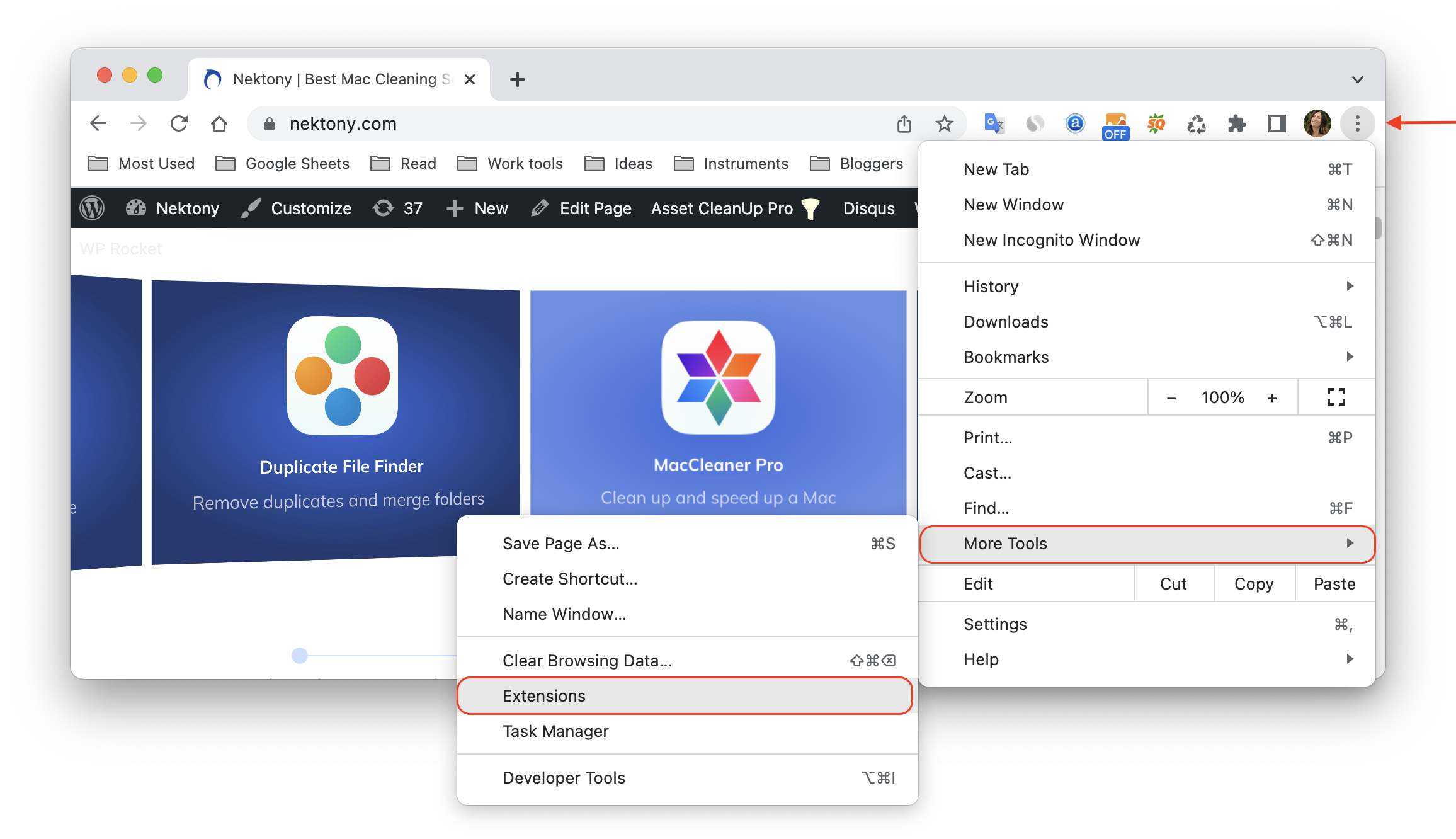
Task: Click the WordPress logo in admin bar
Action: click(x=92, y=208)
